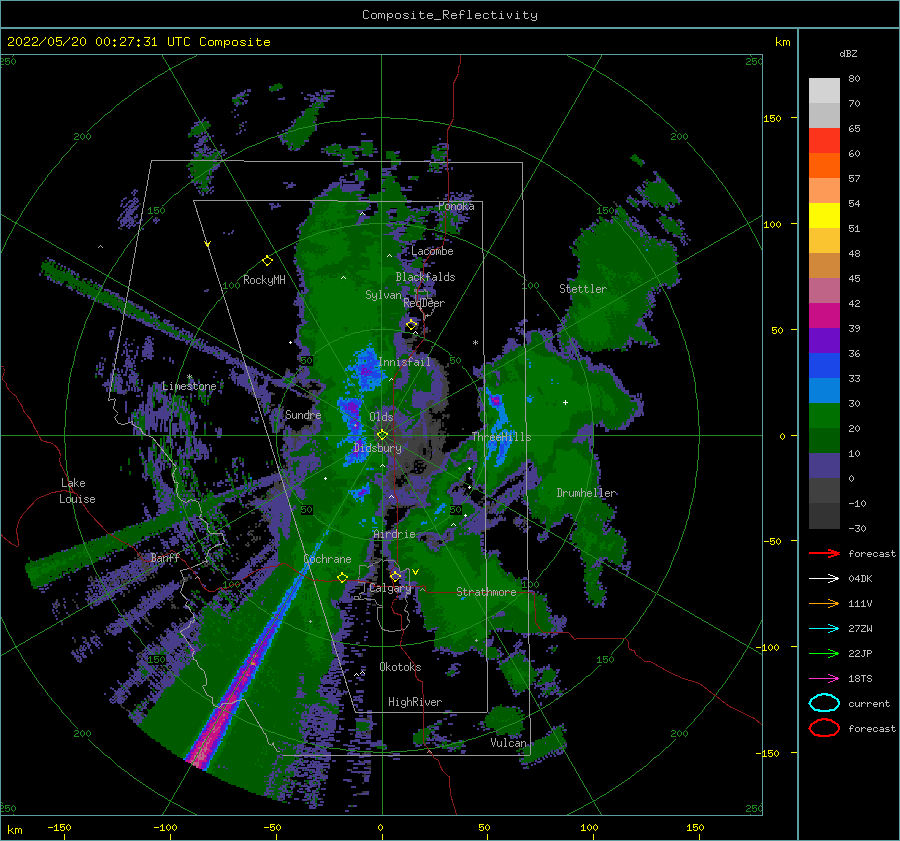
Task: Click the Sylvan label
Action: [383, 295]
